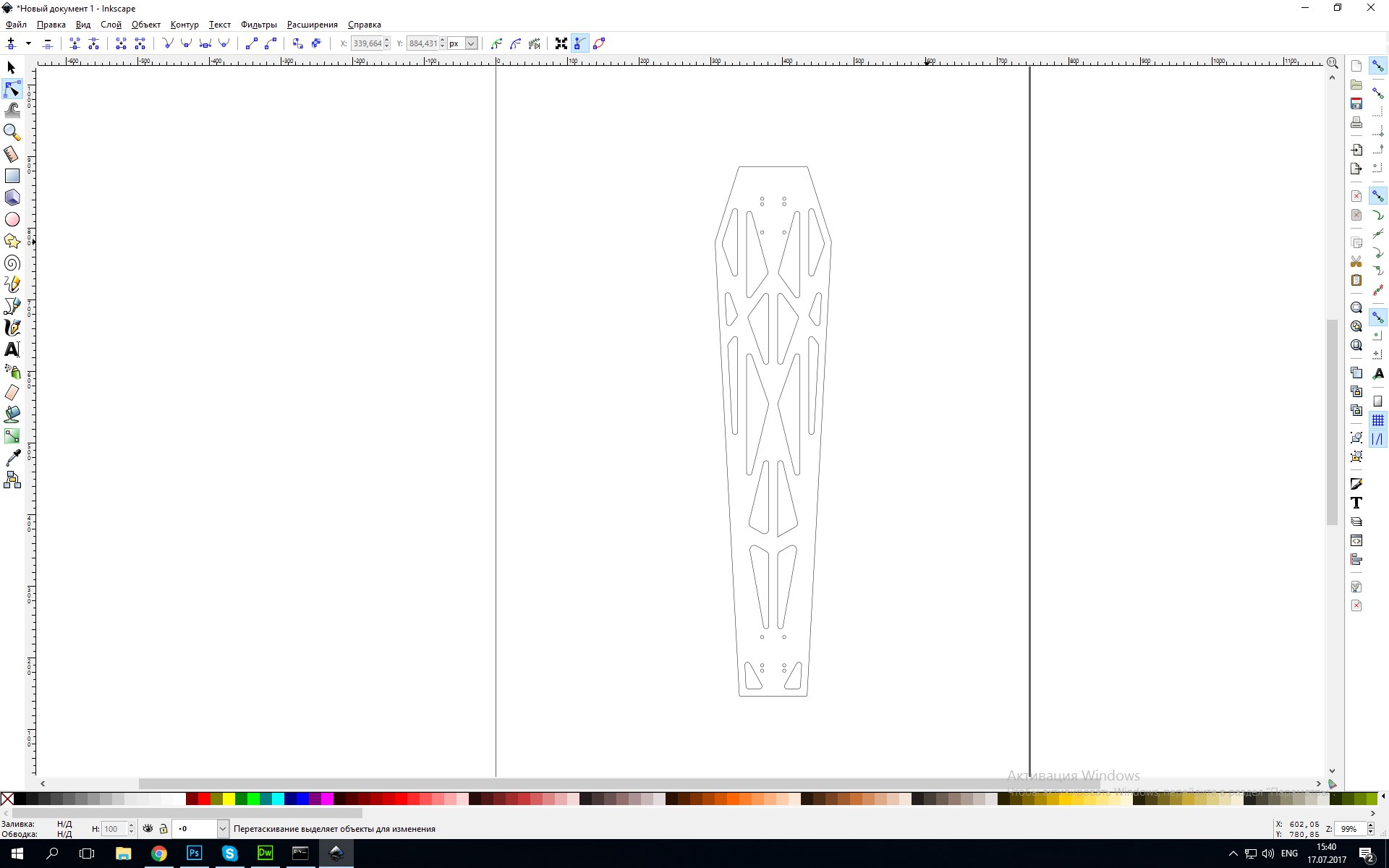1389x868 pixels.
Task: Select the Star polygon tool
Action: coord(12,241)
